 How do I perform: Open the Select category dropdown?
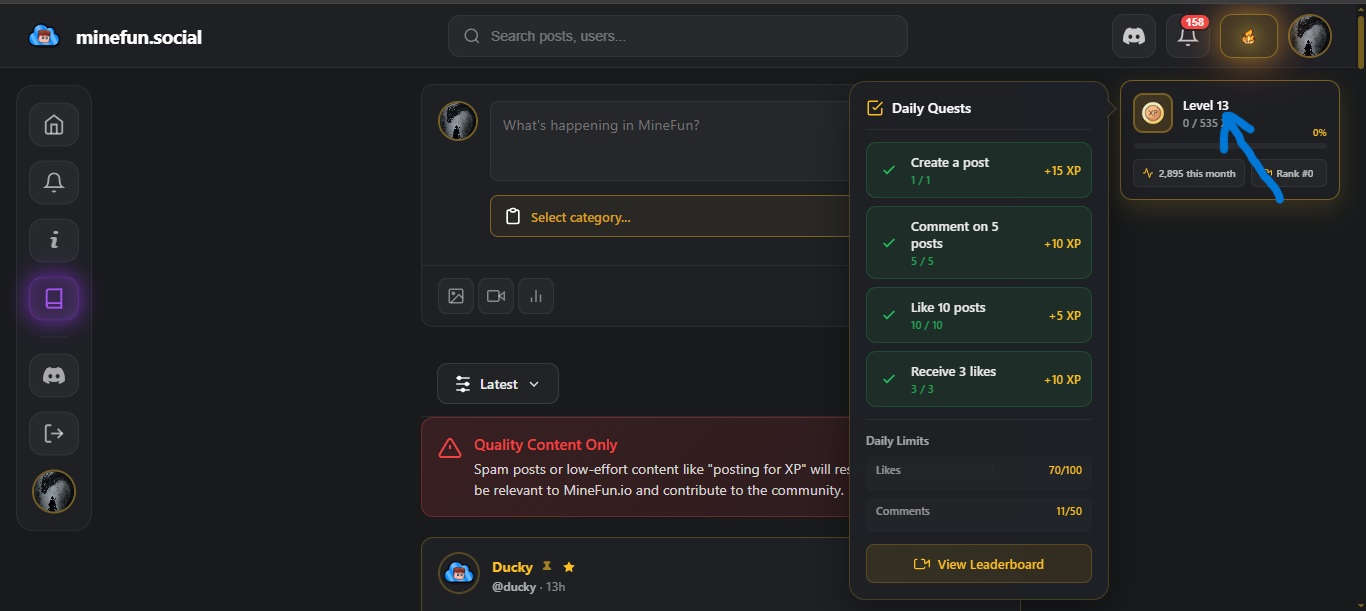(670, 217)
